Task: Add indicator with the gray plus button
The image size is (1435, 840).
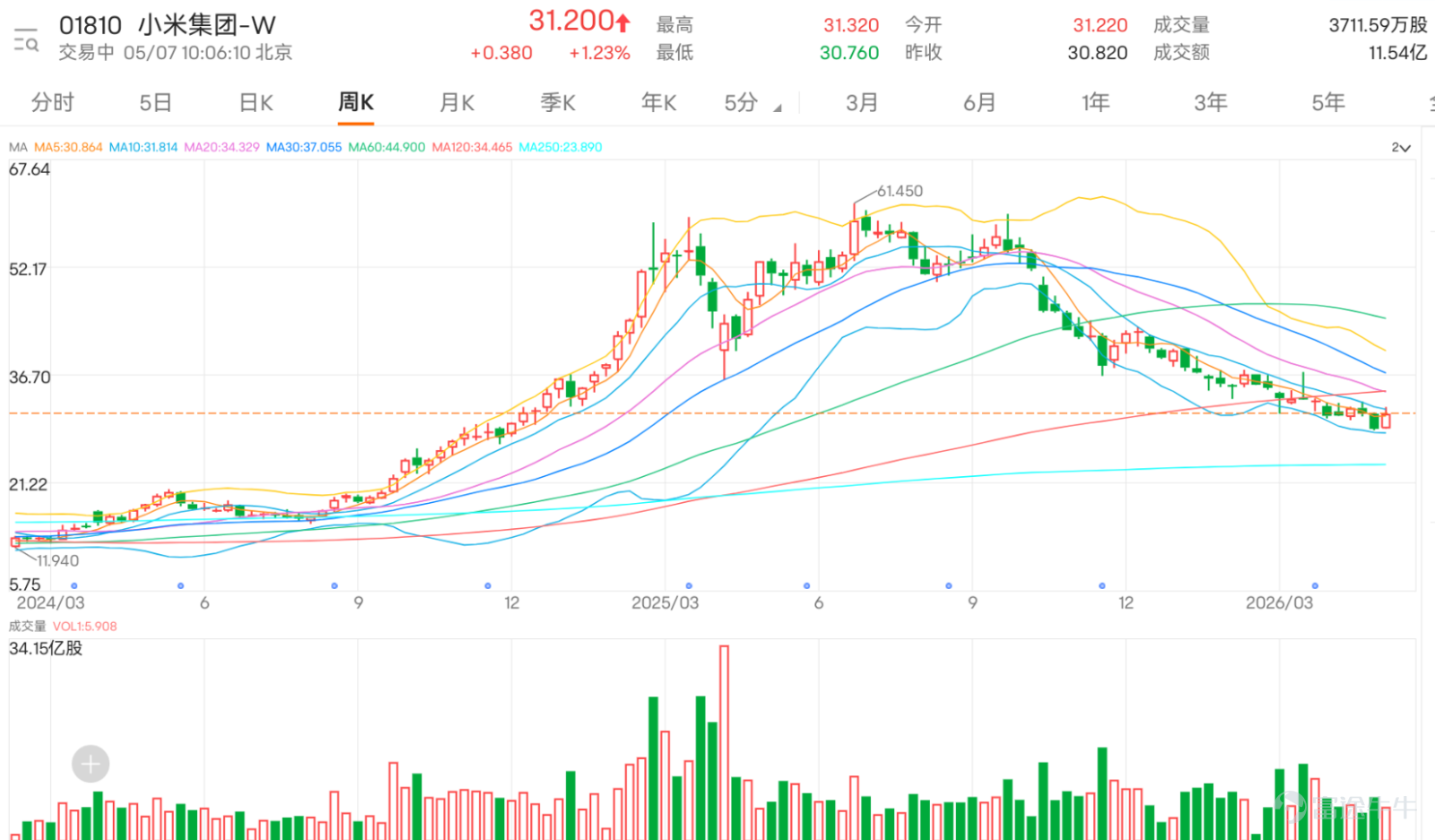Action: click(91, 764)
